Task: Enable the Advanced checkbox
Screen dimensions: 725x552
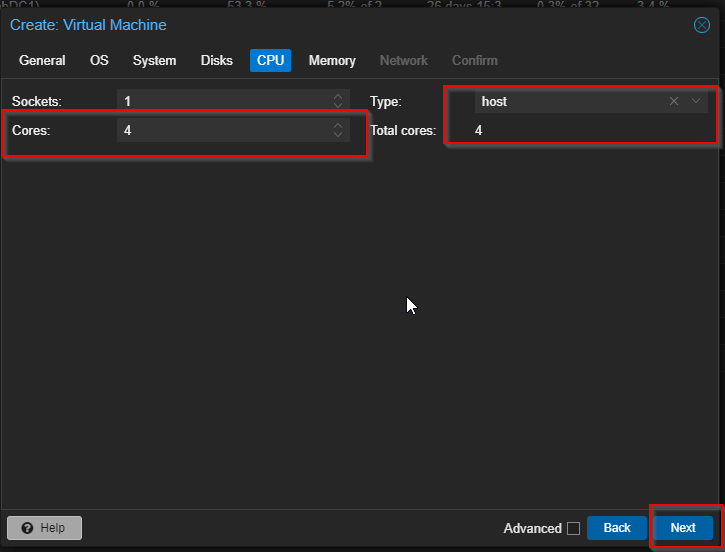Action: (573, 528)
